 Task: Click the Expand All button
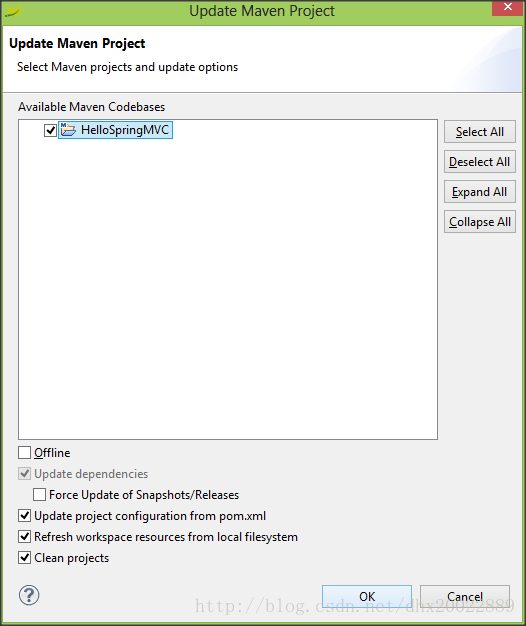[480, 192]
